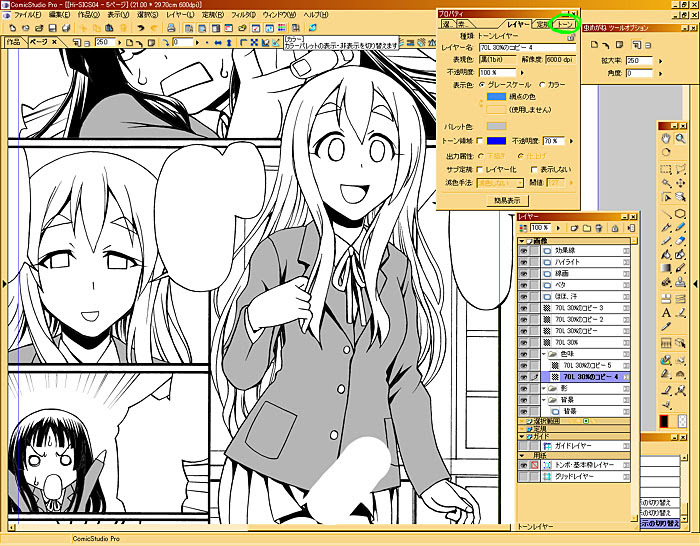Image resolution: width=700 pixels, height=546 pixels.
Task: Click the flip horizontal arrows icon
Action: [x=218, y=43]
